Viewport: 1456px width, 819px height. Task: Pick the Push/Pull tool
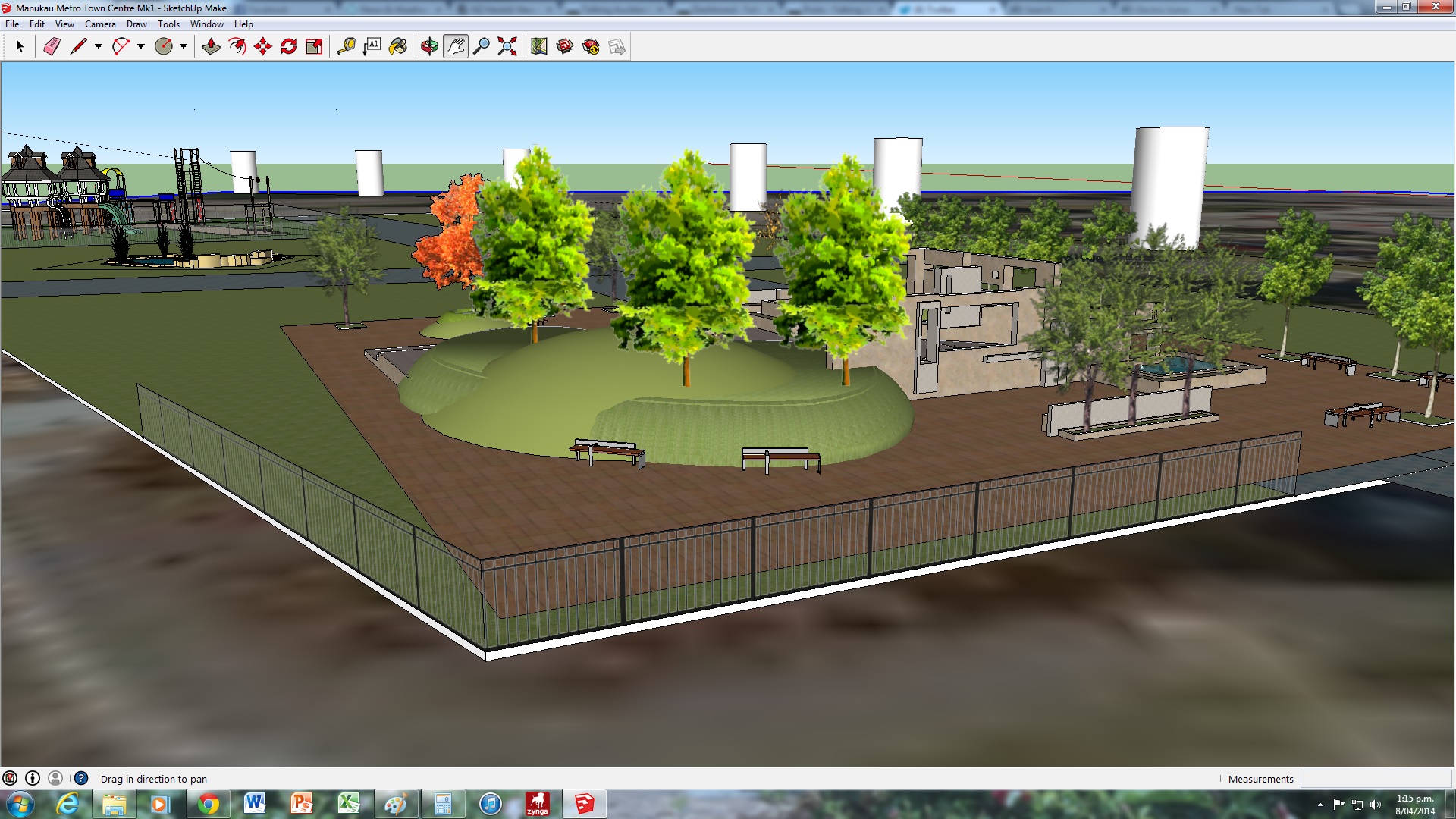pos(211,47)
